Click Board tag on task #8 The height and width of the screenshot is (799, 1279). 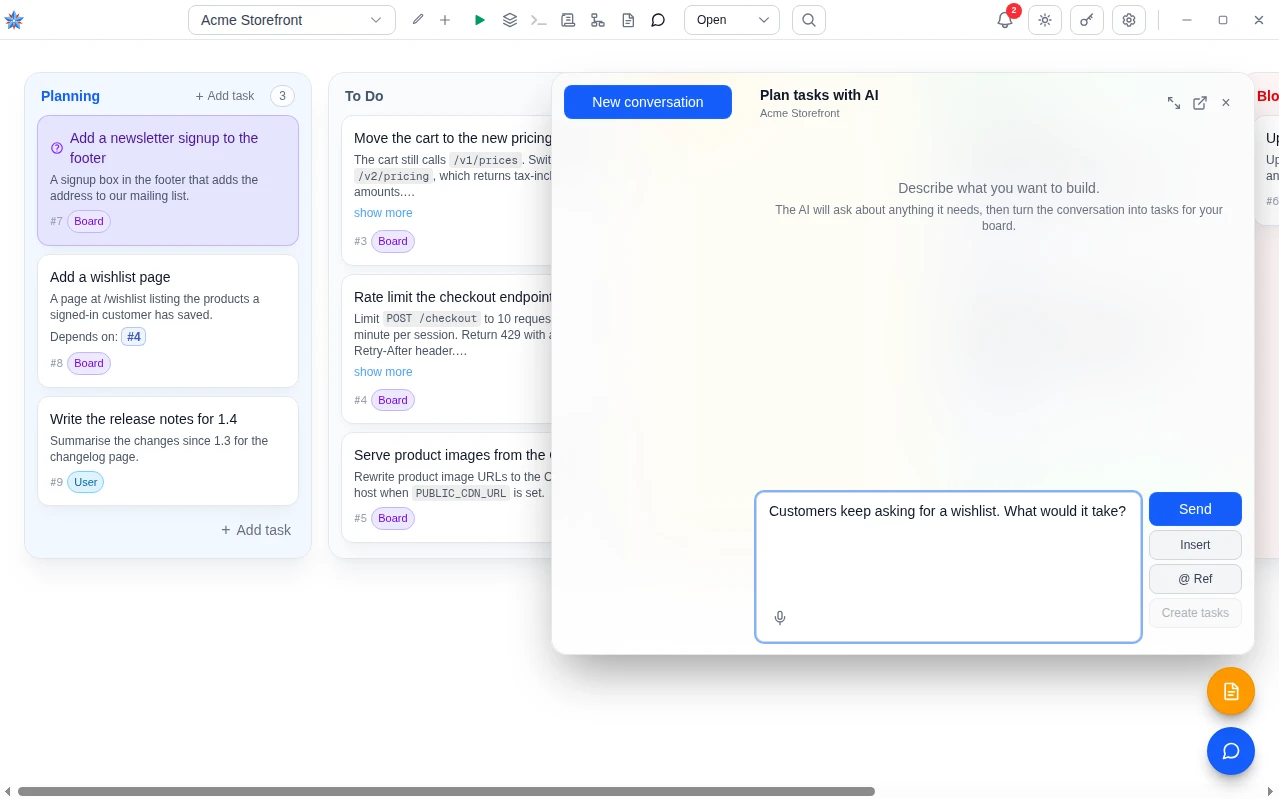click(x=89, y=363)
